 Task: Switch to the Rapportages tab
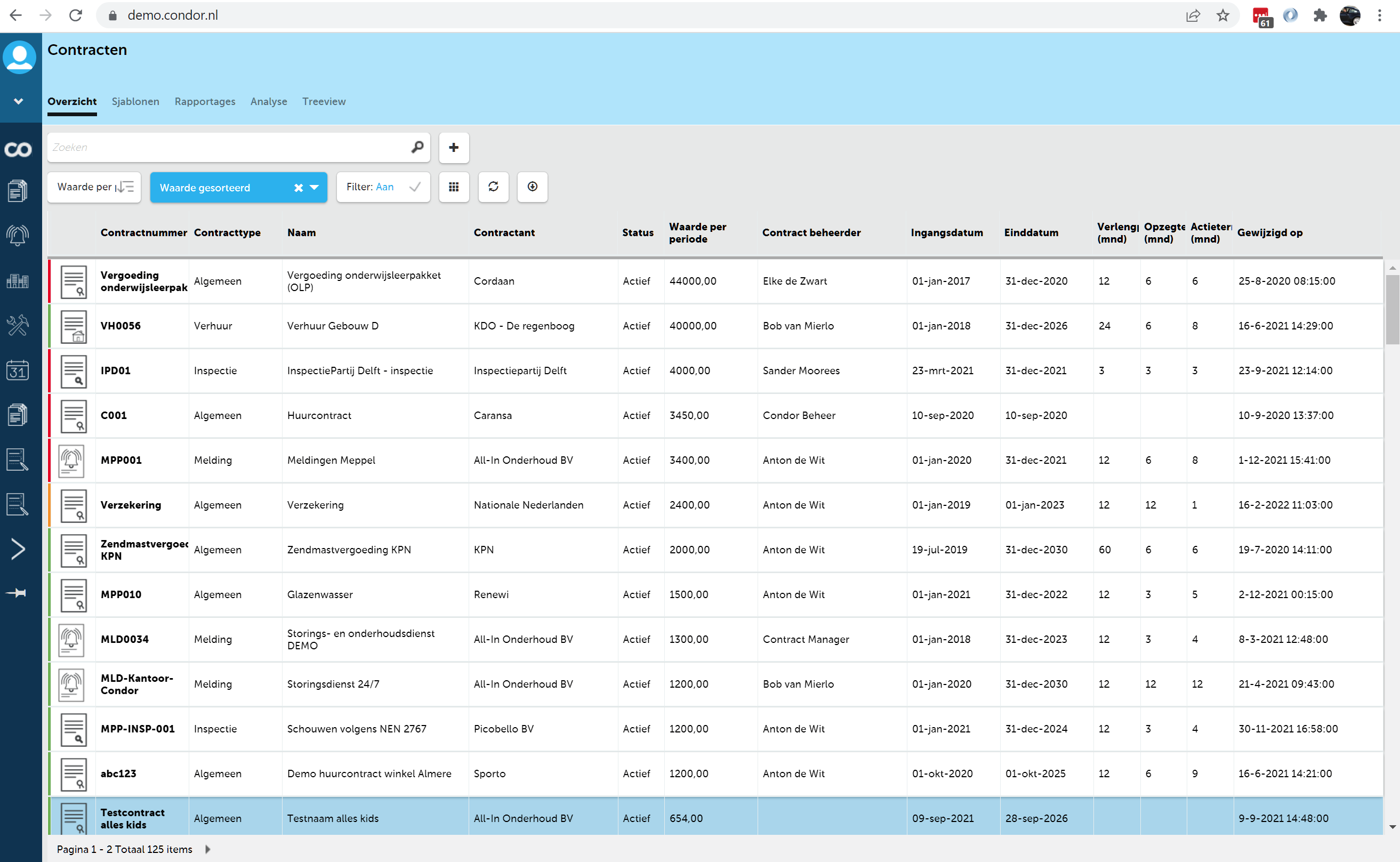point(205,101)
